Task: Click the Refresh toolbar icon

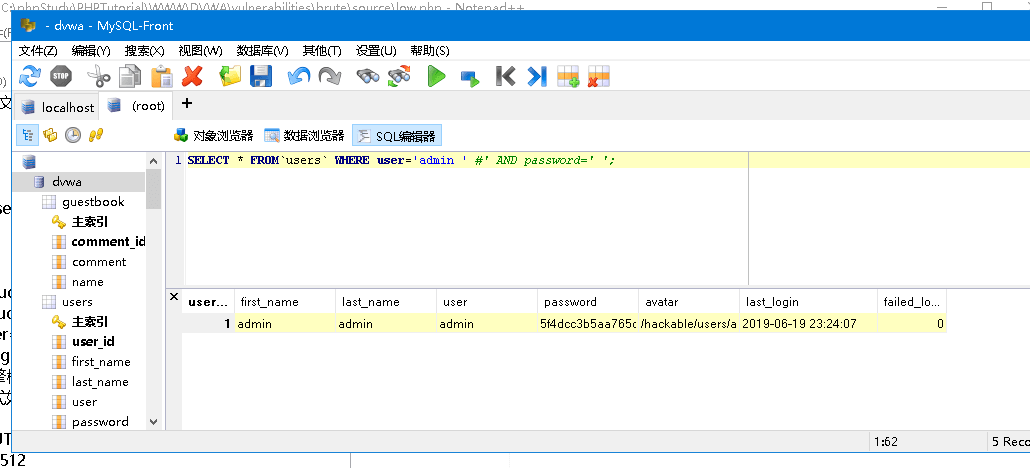Action: click(30, 76)
